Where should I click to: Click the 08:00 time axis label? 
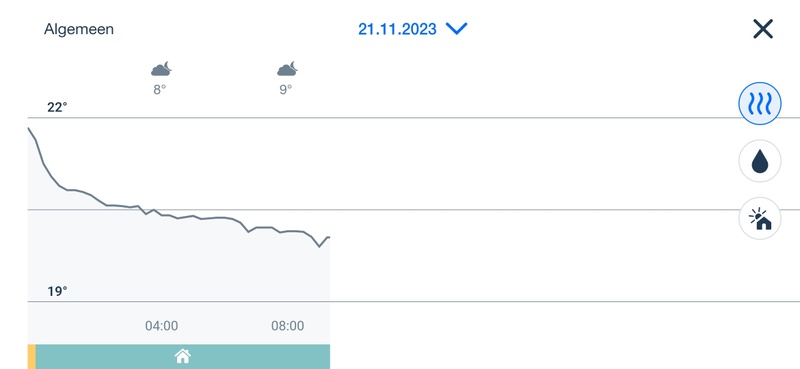click(288, 326)
